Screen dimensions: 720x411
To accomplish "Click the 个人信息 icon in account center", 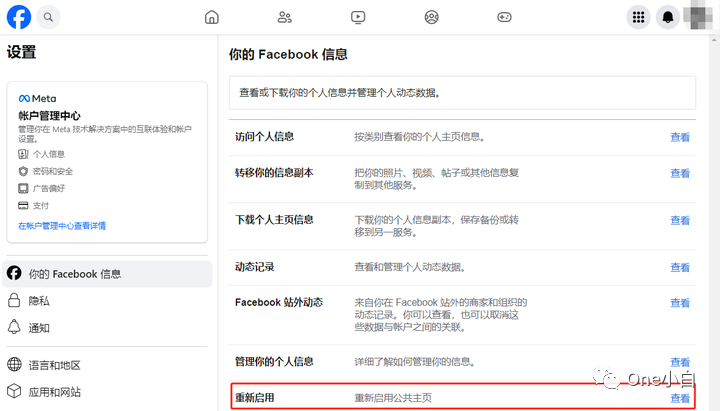I will (x=23, y=154).
